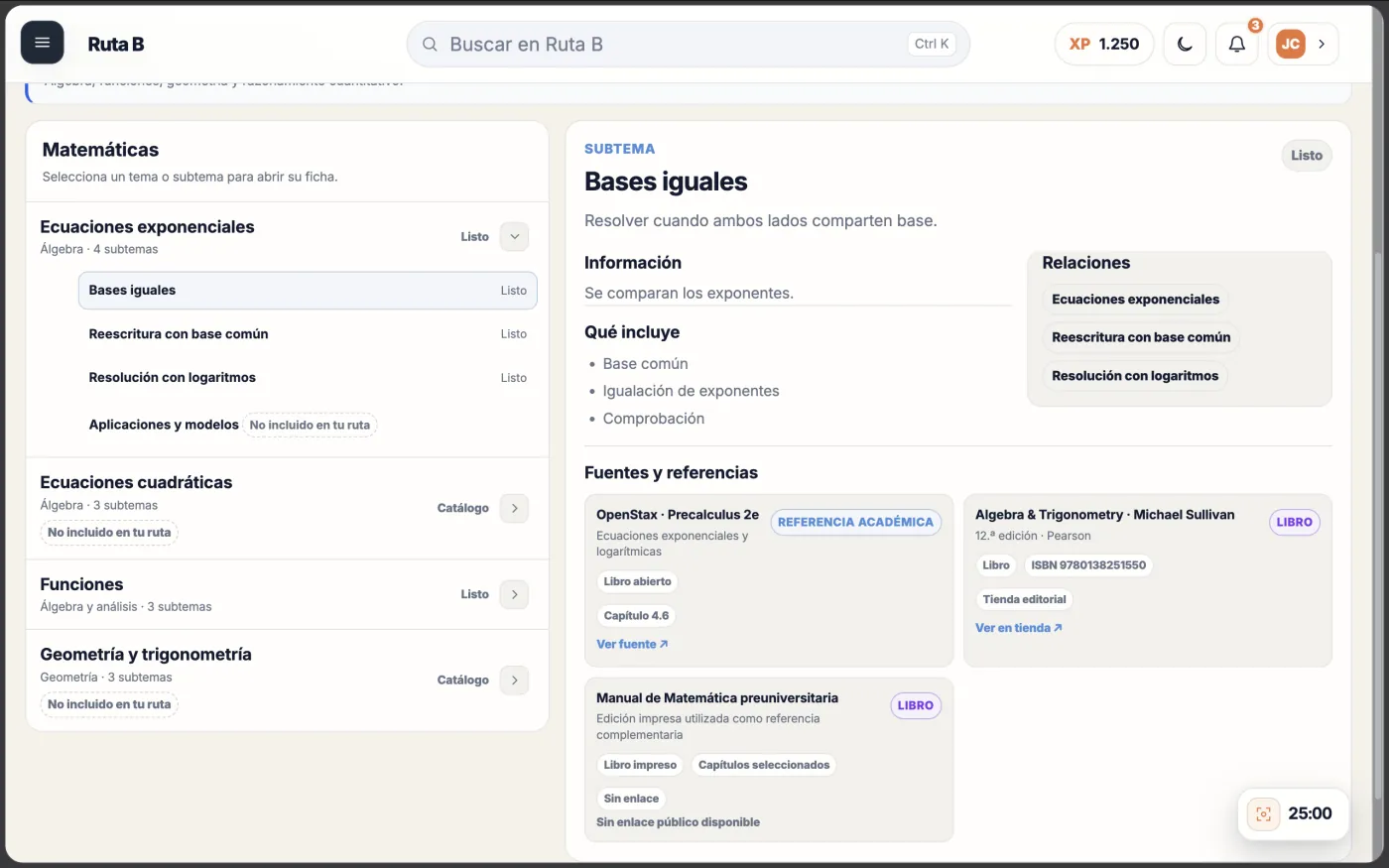Open the JC user avatar menu
Screen dimensions: 1389x868
coord(1290,44)
